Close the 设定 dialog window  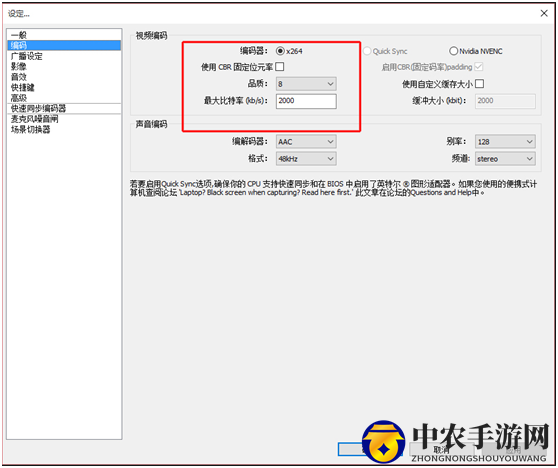(x=544, y=14)
